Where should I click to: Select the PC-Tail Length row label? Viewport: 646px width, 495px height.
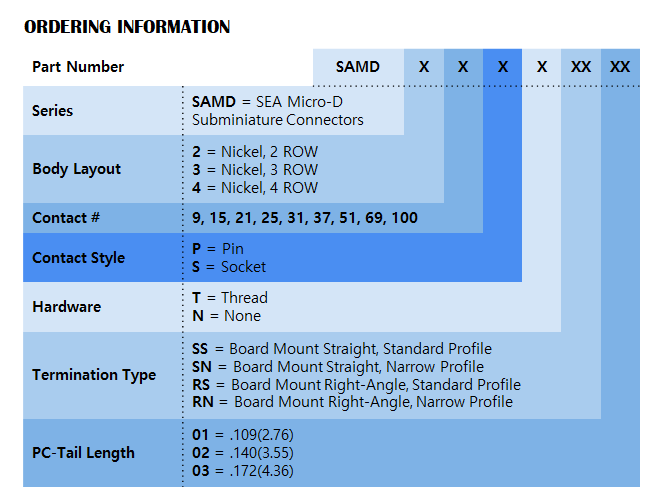(x=83, y=453)
